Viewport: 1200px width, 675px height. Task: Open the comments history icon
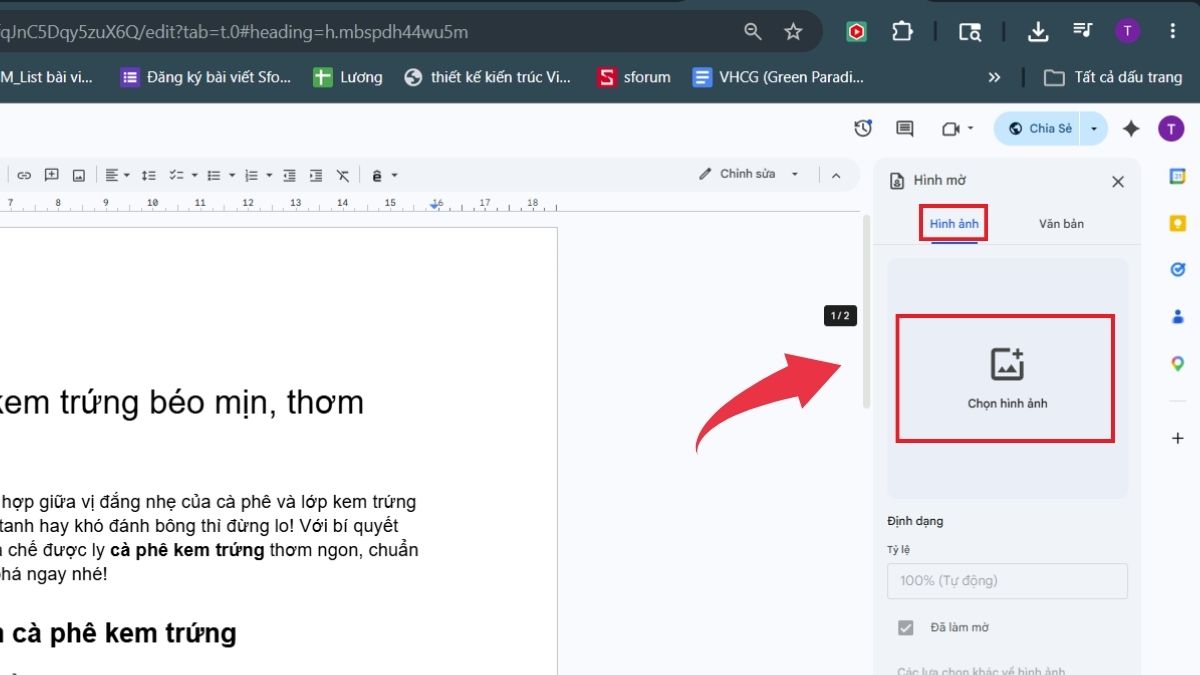(905, 128)
